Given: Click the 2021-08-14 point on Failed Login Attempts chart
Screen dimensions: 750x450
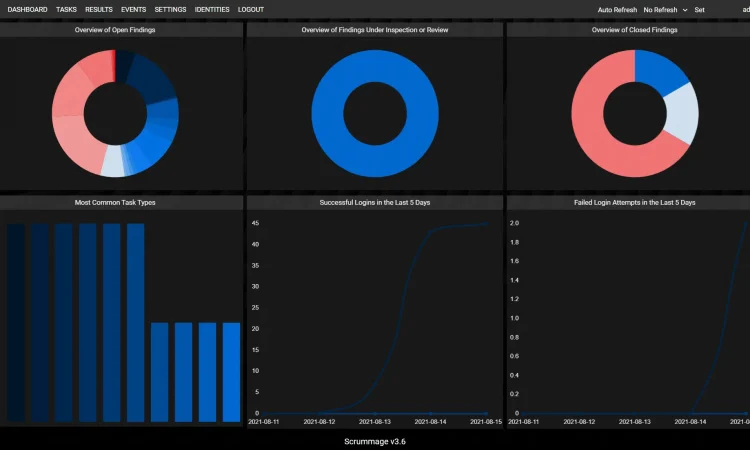Looking at the screenshot, I should pyautogui.click(x=690, y=413).
